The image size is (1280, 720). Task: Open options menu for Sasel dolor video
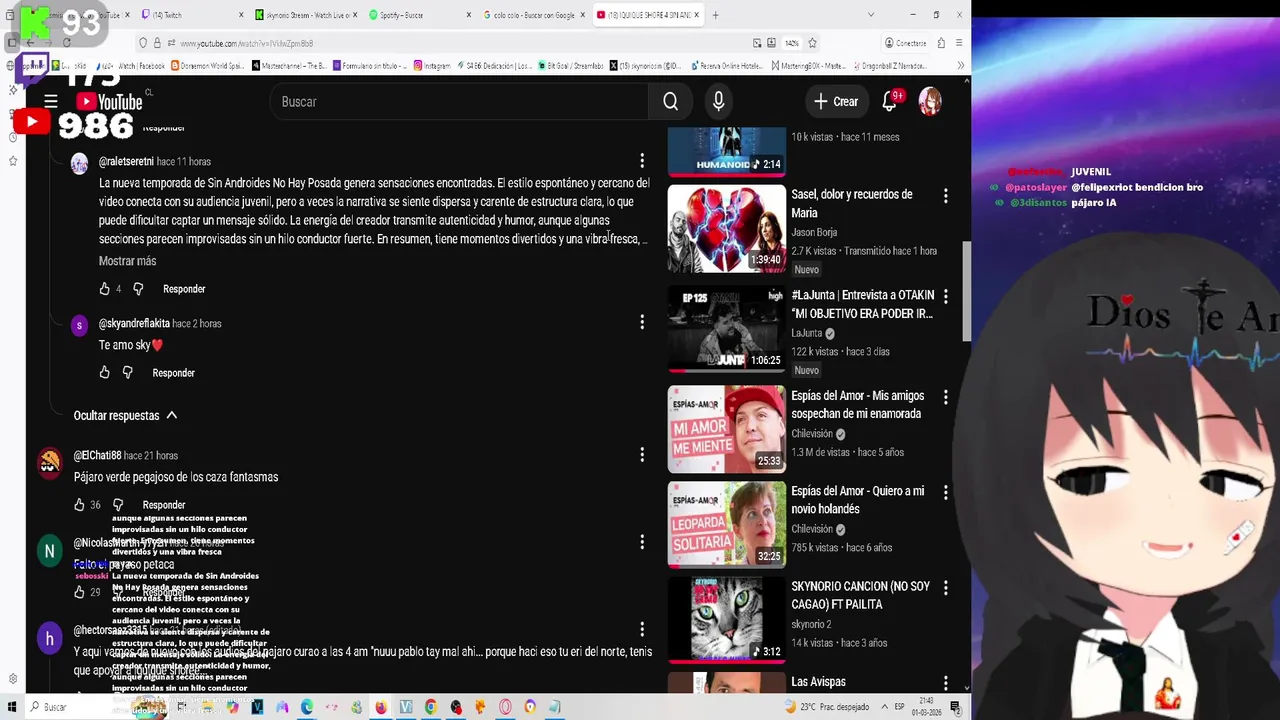[x=945, y=196]
